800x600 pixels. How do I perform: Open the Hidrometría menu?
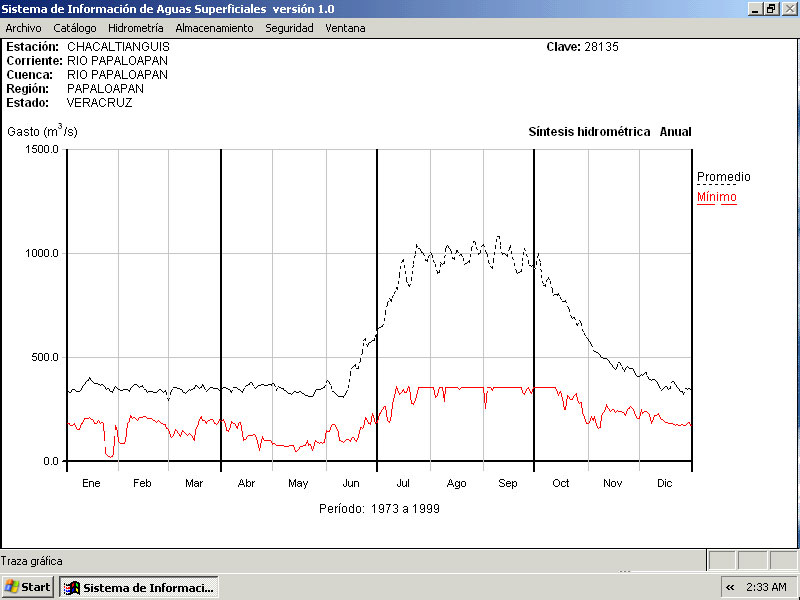click(135, 28)
